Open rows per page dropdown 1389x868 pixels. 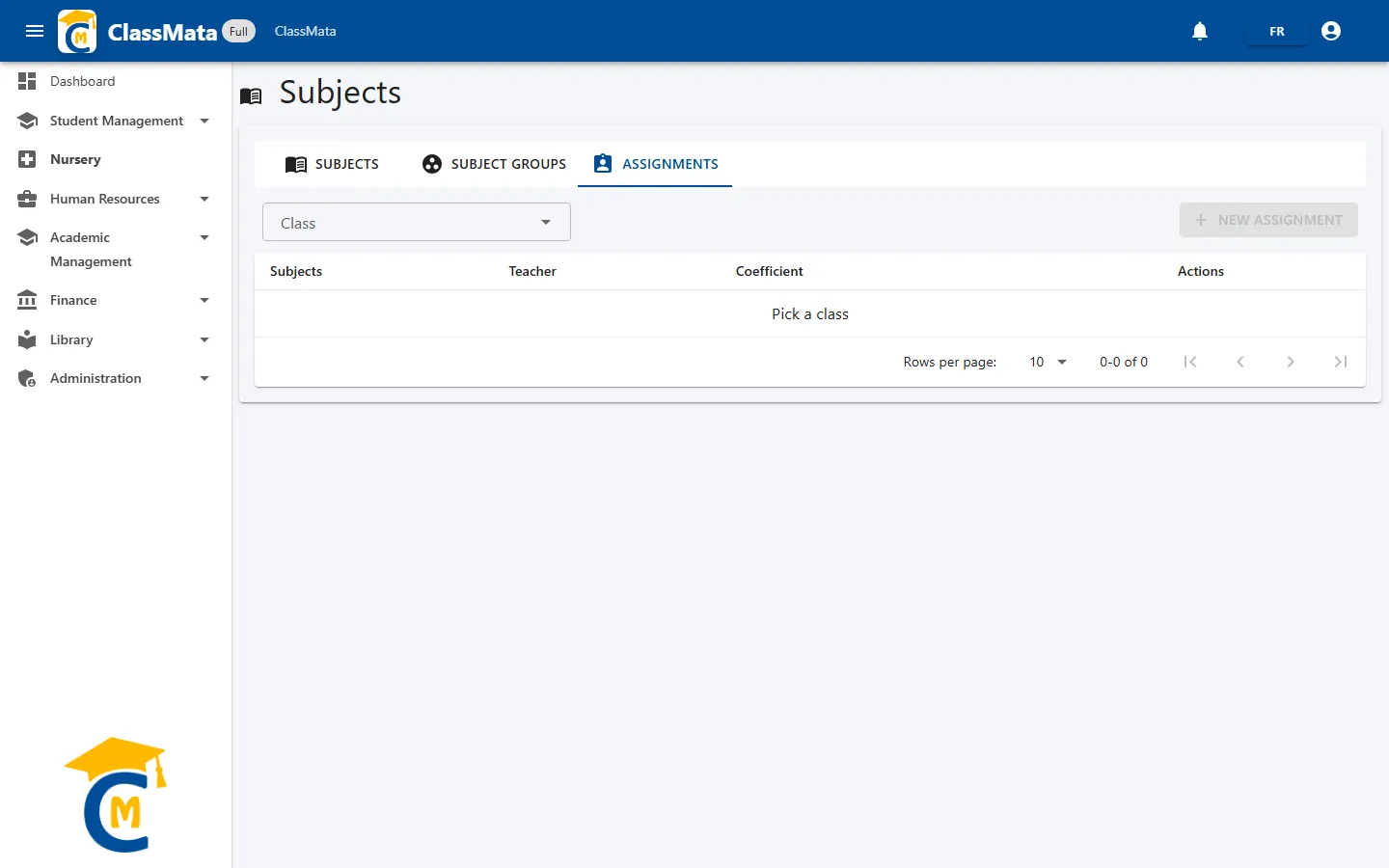[x=1048, y=362]
